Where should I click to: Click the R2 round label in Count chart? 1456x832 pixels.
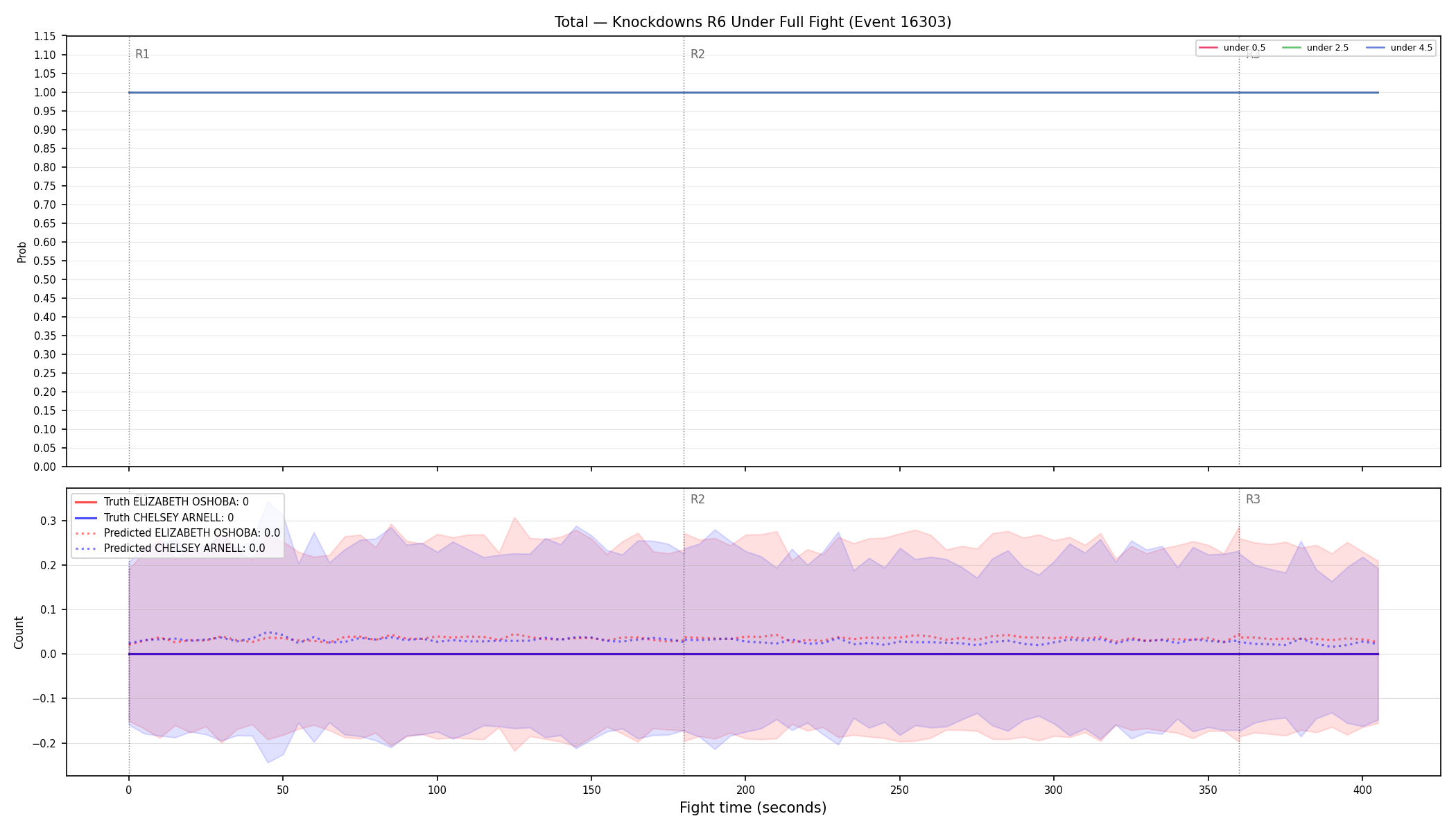[x=697, y=499]
